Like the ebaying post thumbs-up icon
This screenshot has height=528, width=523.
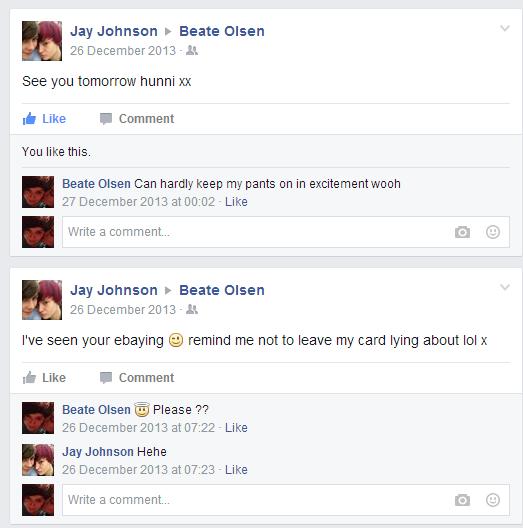click(x=29, y=377)
